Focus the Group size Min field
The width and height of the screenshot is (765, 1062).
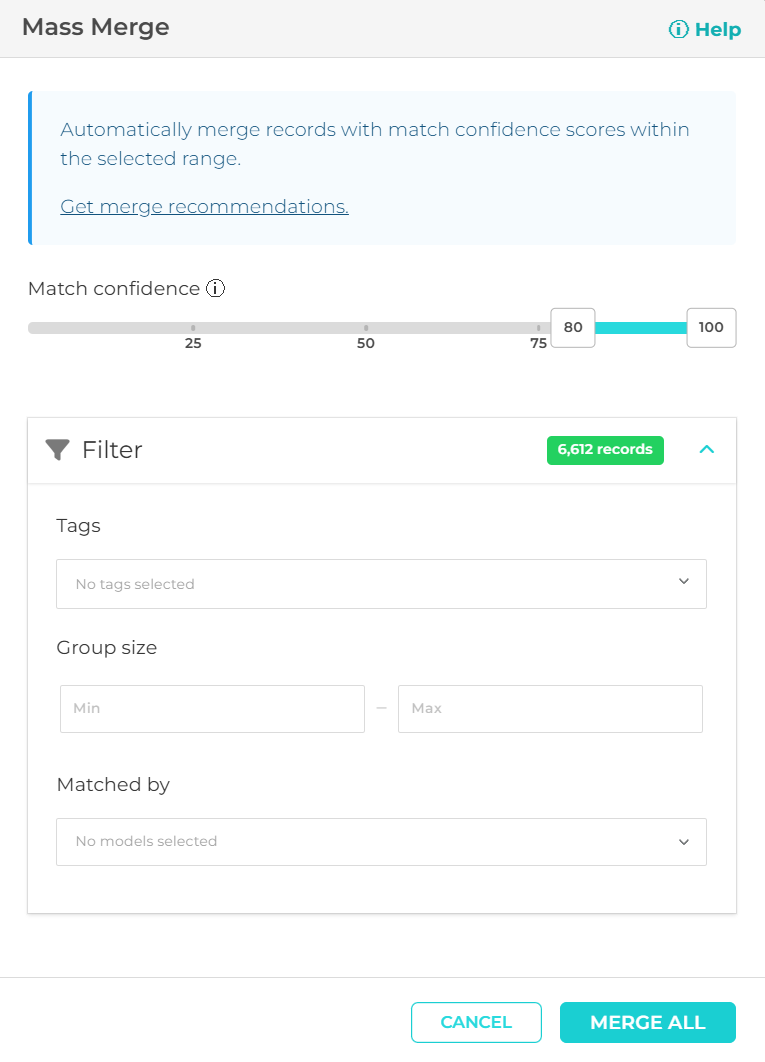(x=213, y=709)
